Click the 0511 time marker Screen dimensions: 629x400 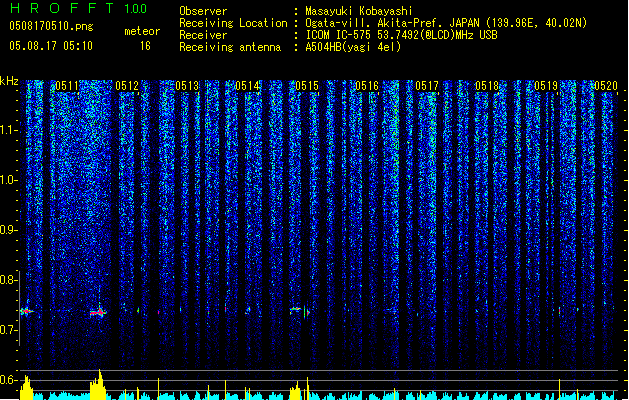point(67,86)
